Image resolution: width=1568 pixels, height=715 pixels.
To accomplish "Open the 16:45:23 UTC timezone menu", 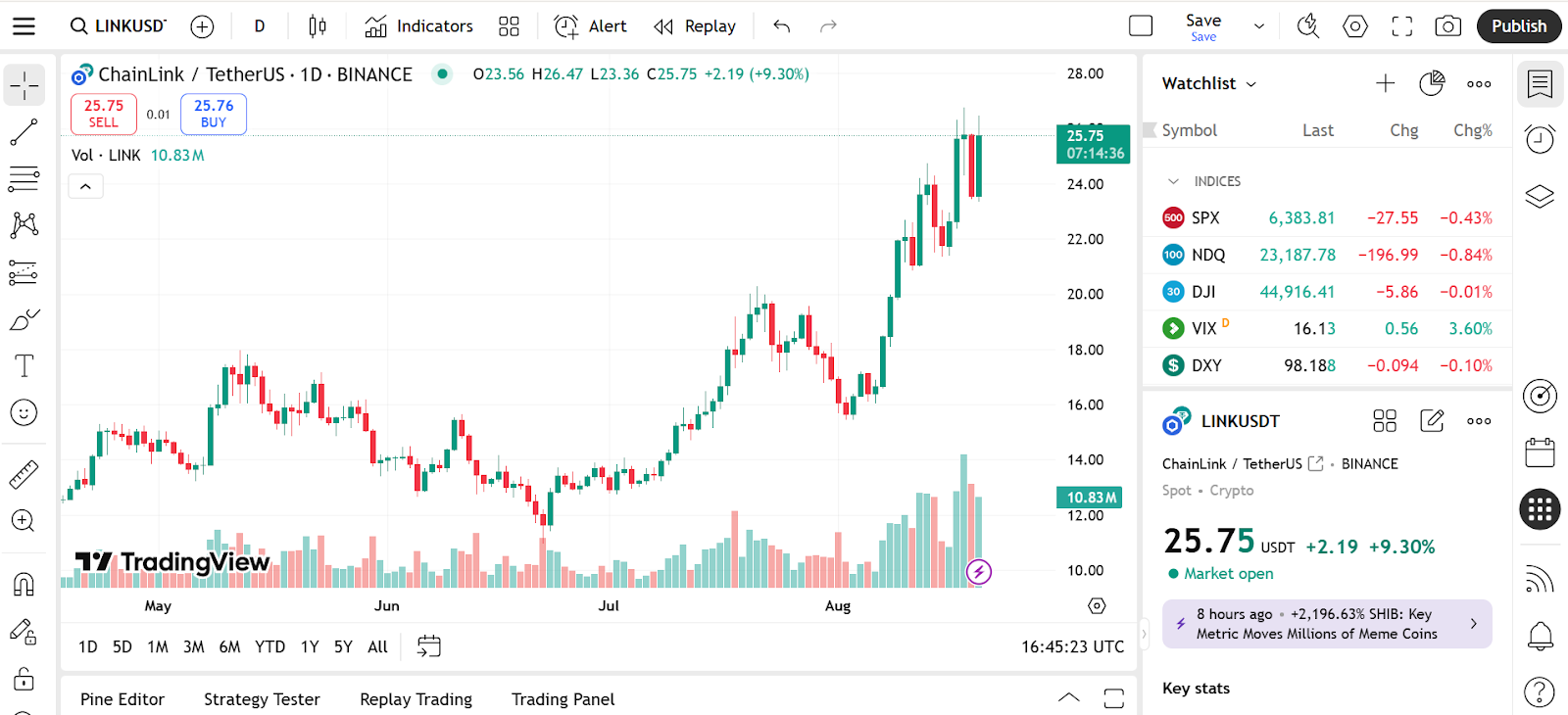I will (x=1073, y=646).
